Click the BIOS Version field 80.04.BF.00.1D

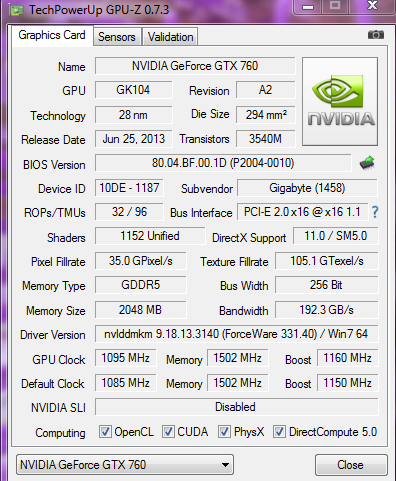(223, 163)
